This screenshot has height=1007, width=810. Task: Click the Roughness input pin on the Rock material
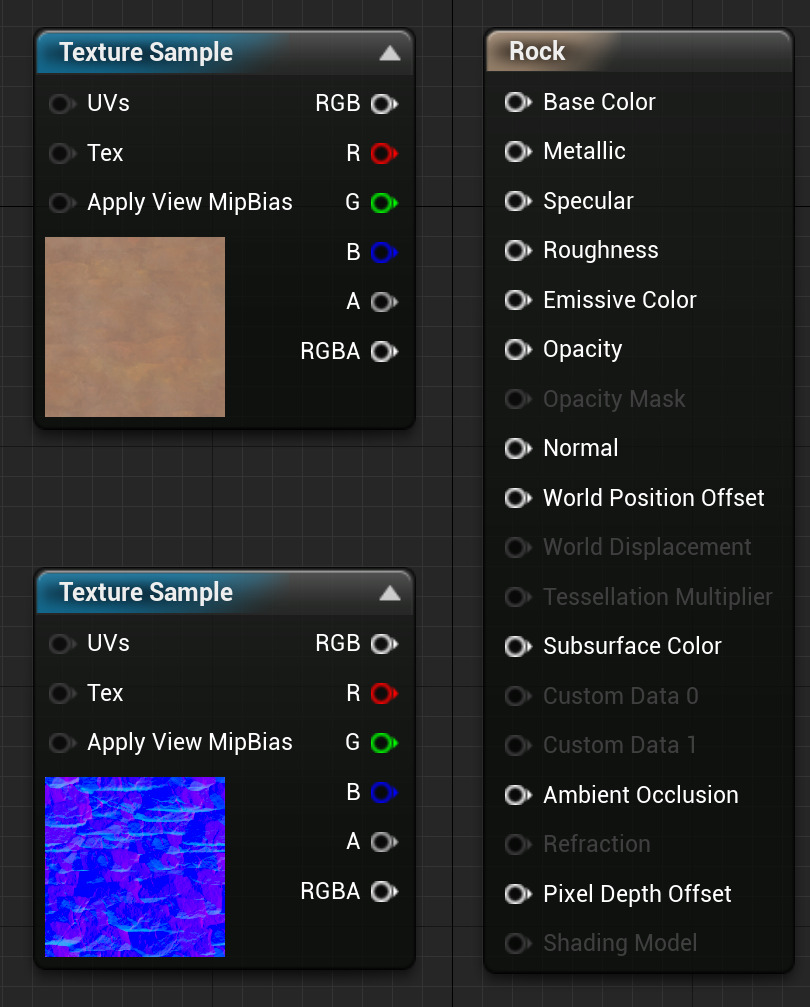(517, 250)
